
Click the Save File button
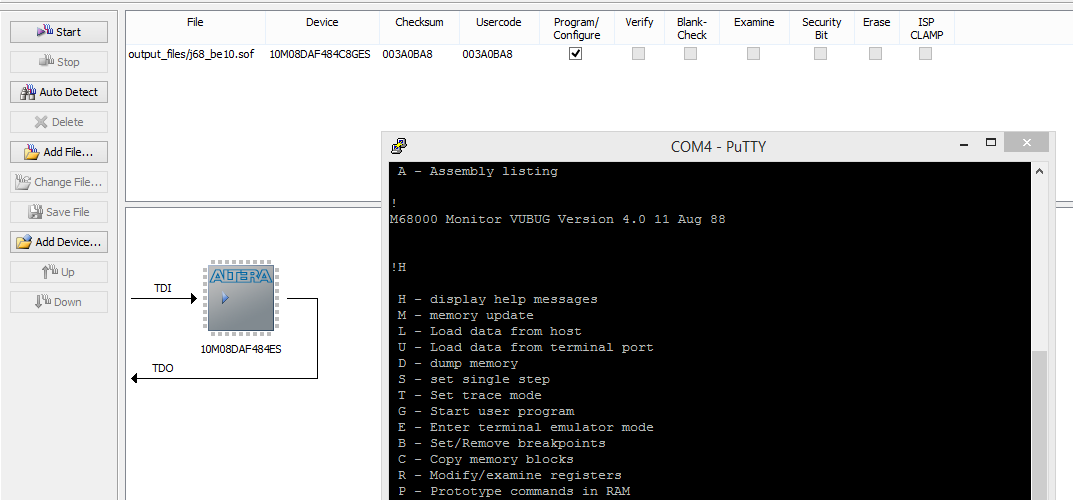point(59,212)
